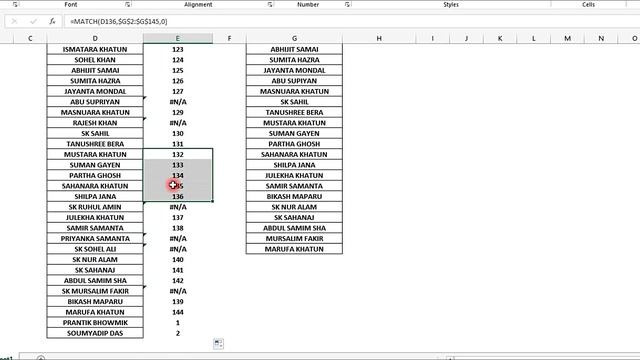Click cell containing ISMATARA KHATUN
The height and width of the screenshot is (360, 640).
[95, 49]
